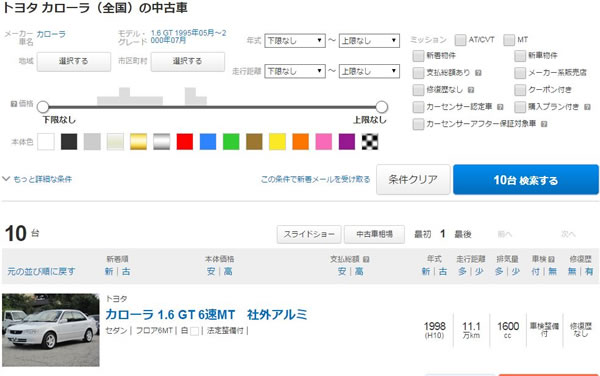600x376 pixels.
Task: Select the red body color swatch
Action: pyautogui.click(x=185, y=142)
